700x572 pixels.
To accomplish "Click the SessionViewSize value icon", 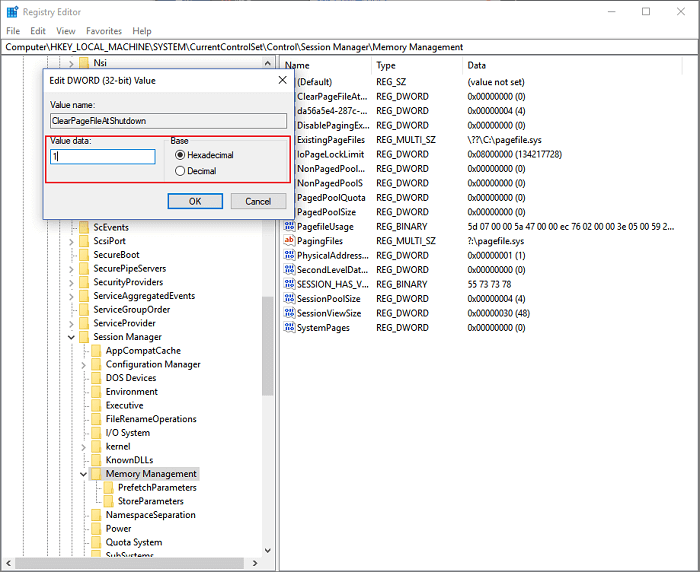I will (x=289, y=313).
